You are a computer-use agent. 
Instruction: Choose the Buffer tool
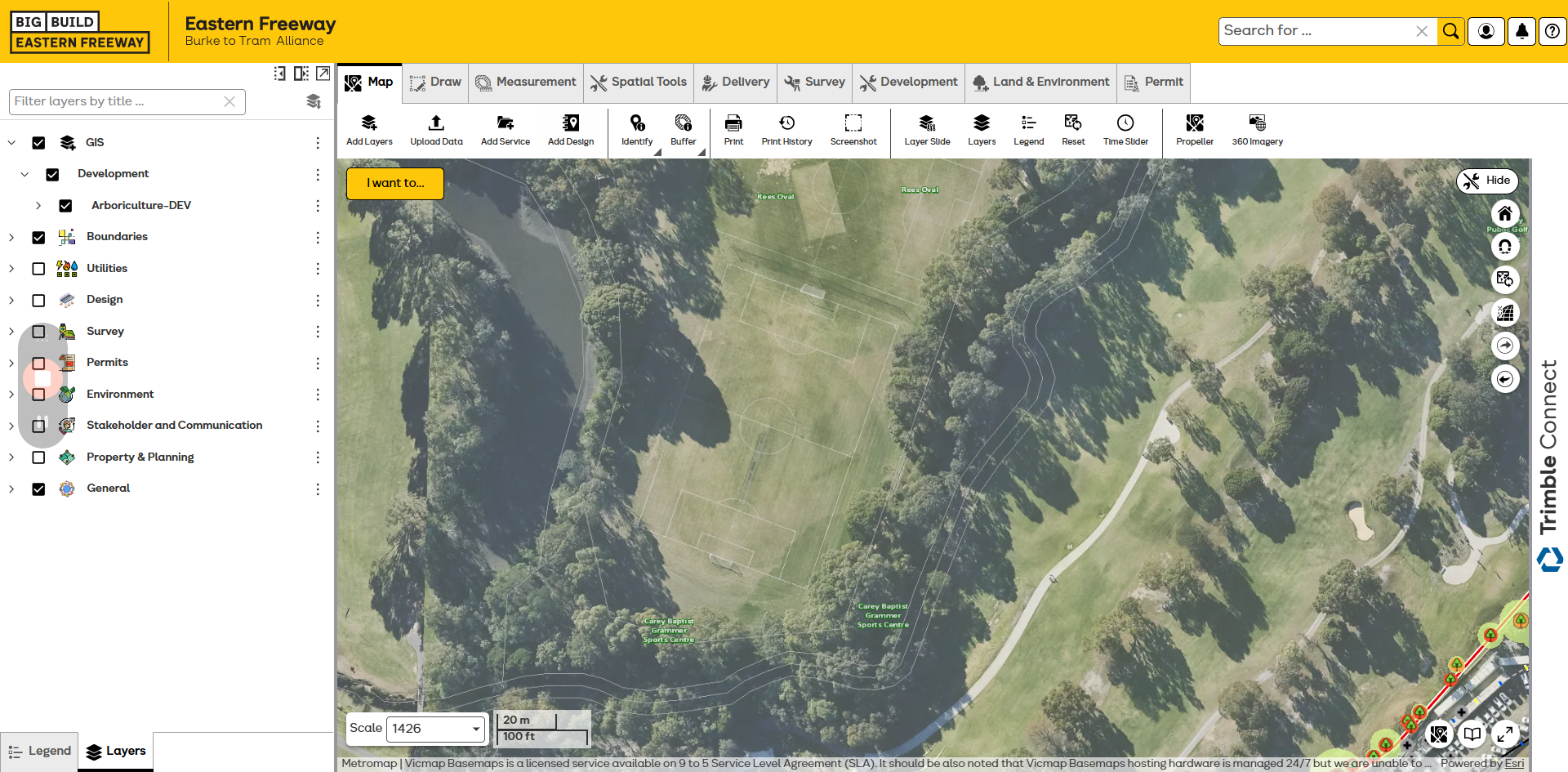(684, 130)
